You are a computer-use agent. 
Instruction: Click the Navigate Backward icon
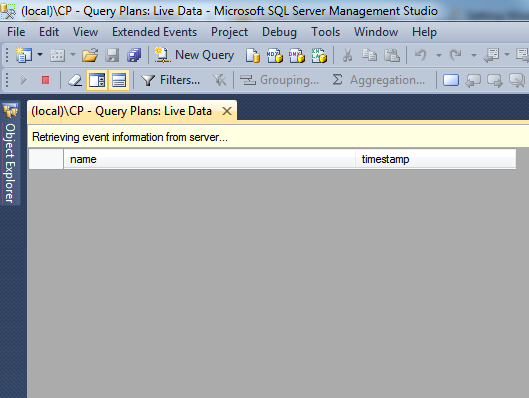492,55
